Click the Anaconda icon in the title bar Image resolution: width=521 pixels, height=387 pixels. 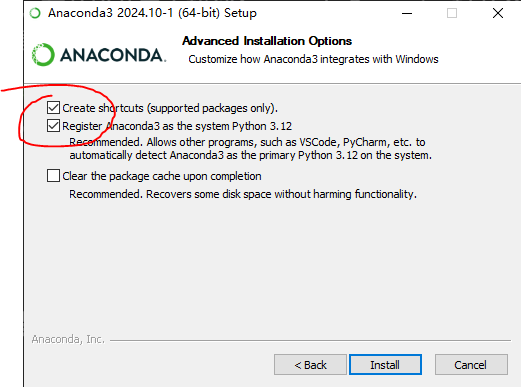[35, 13]
